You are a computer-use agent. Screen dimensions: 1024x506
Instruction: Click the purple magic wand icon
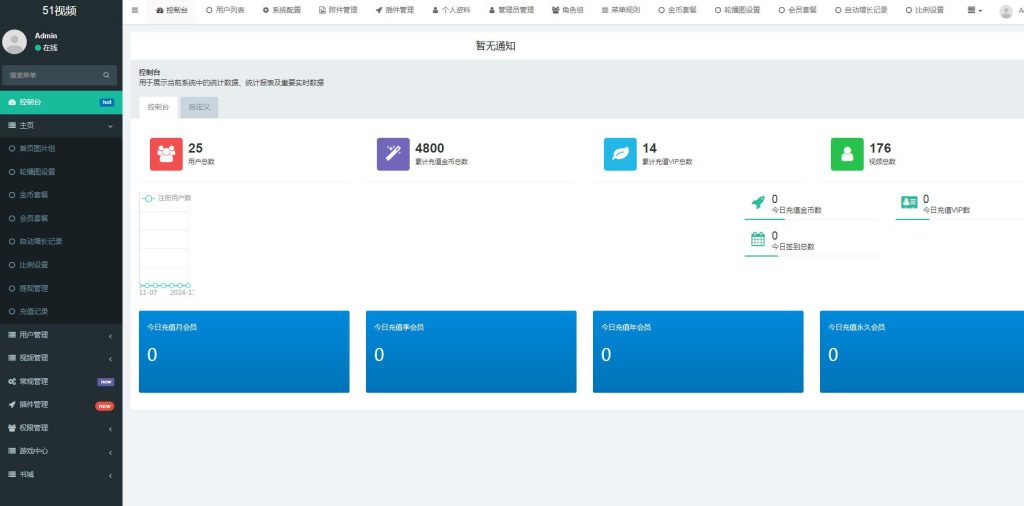click(393, 154)
